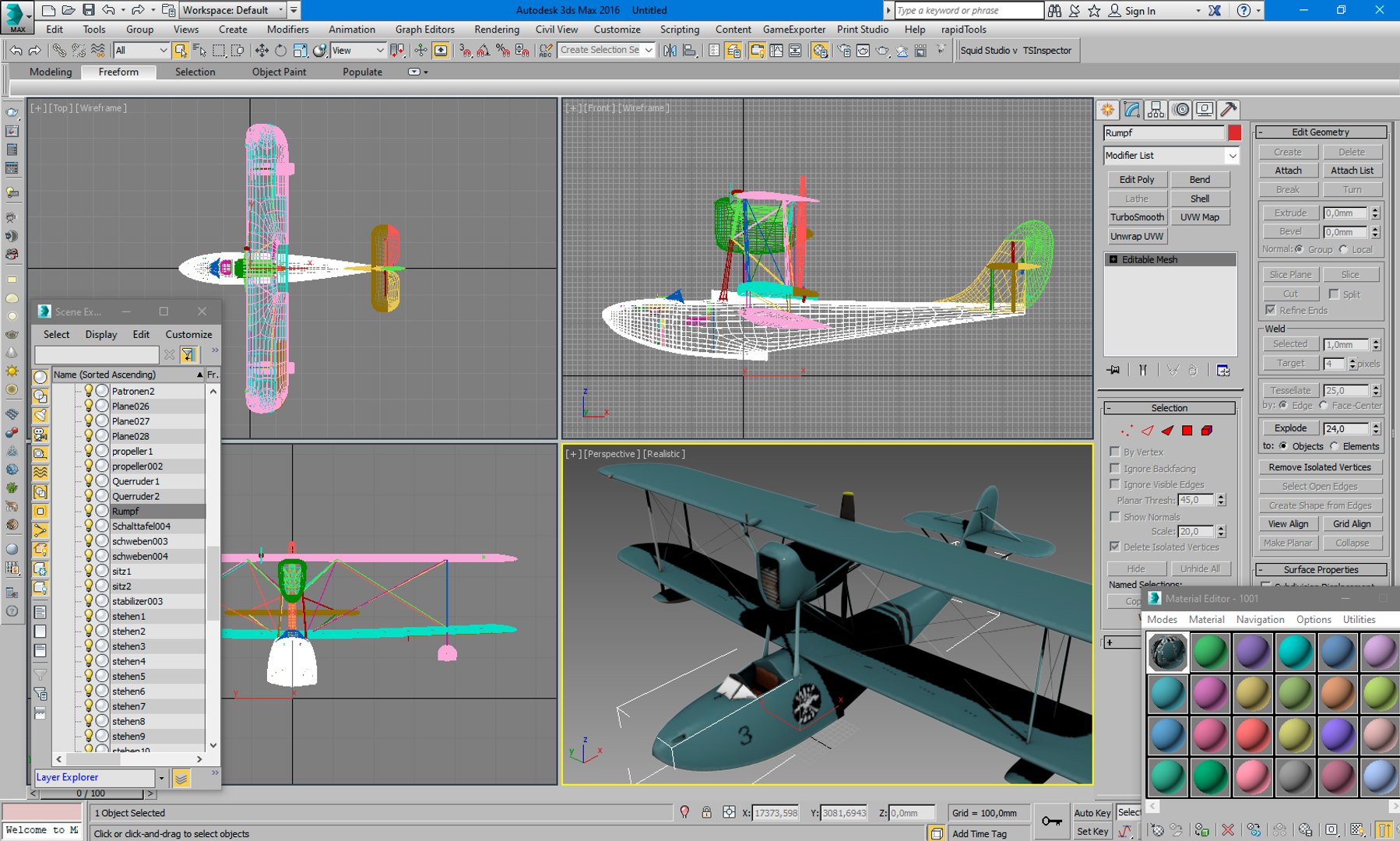This screenshot has height=841, width=1400.
Task: Open the Modifier List dropdown
Action: [1171, 156]
